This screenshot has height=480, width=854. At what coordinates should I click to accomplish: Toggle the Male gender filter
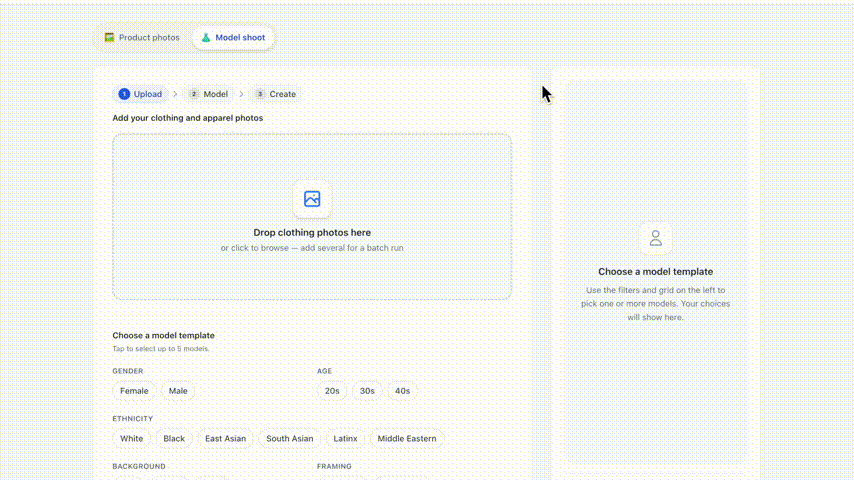[x=178, y=391]
